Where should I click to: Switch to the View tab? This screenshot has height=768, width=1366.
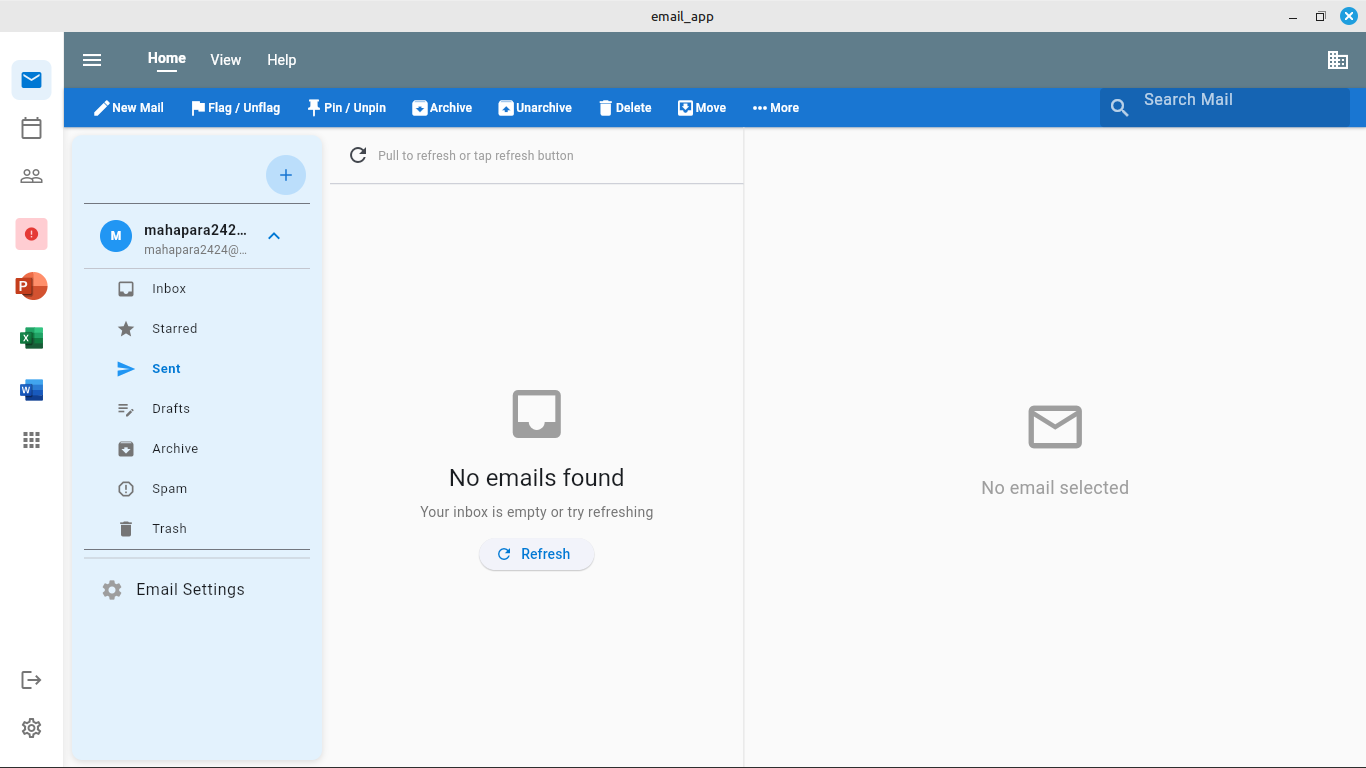(225, 60)
